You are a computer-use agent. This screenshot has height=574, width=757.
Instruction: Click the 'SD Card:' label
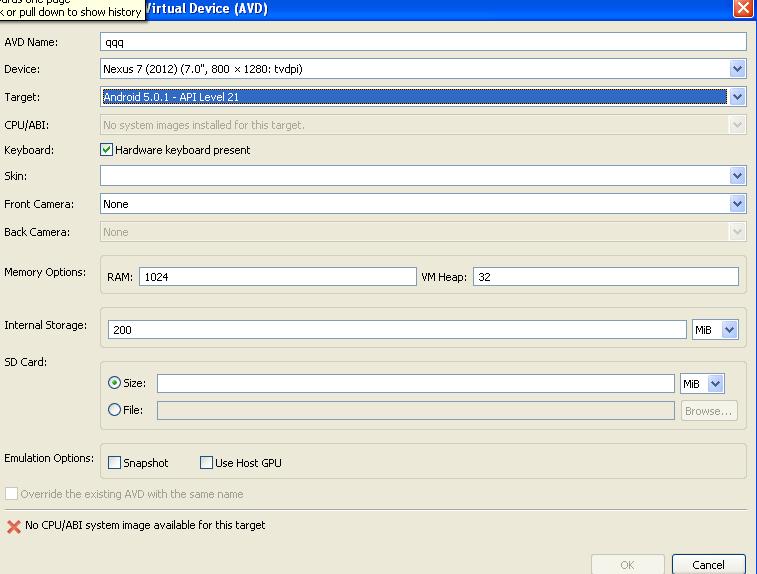click(26, 362)
